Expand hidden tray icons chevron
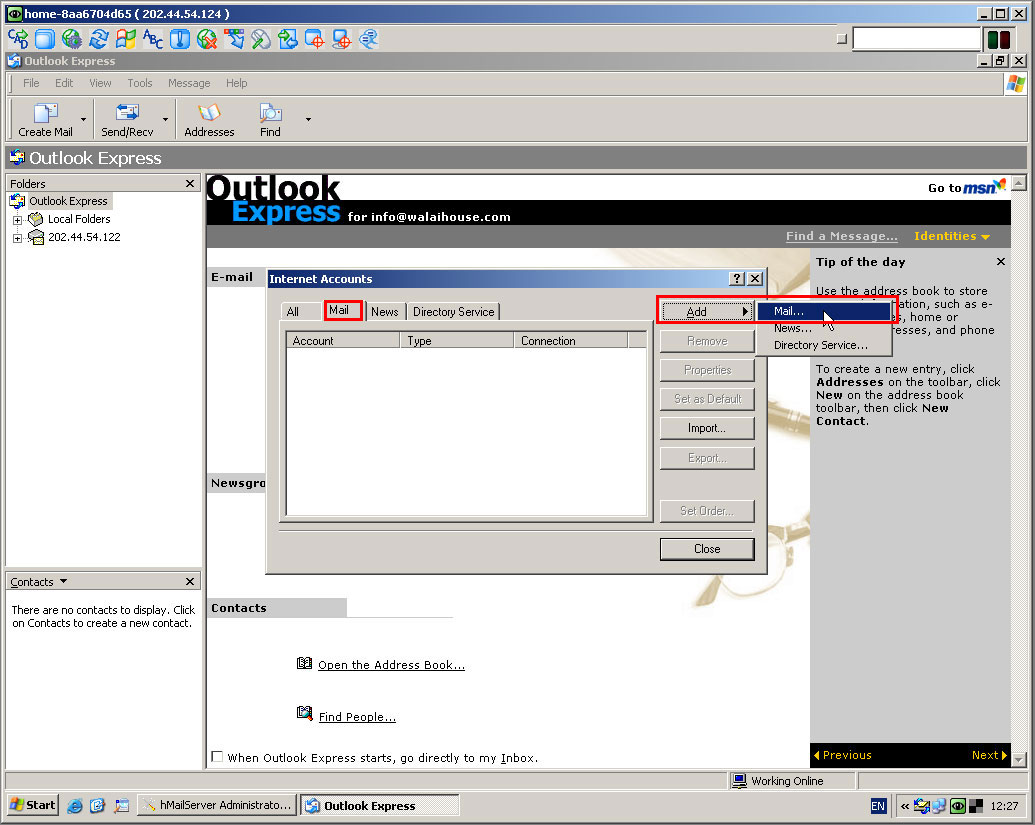The height and width of the screenshot is (825, 1035). (x=905, y=806)
